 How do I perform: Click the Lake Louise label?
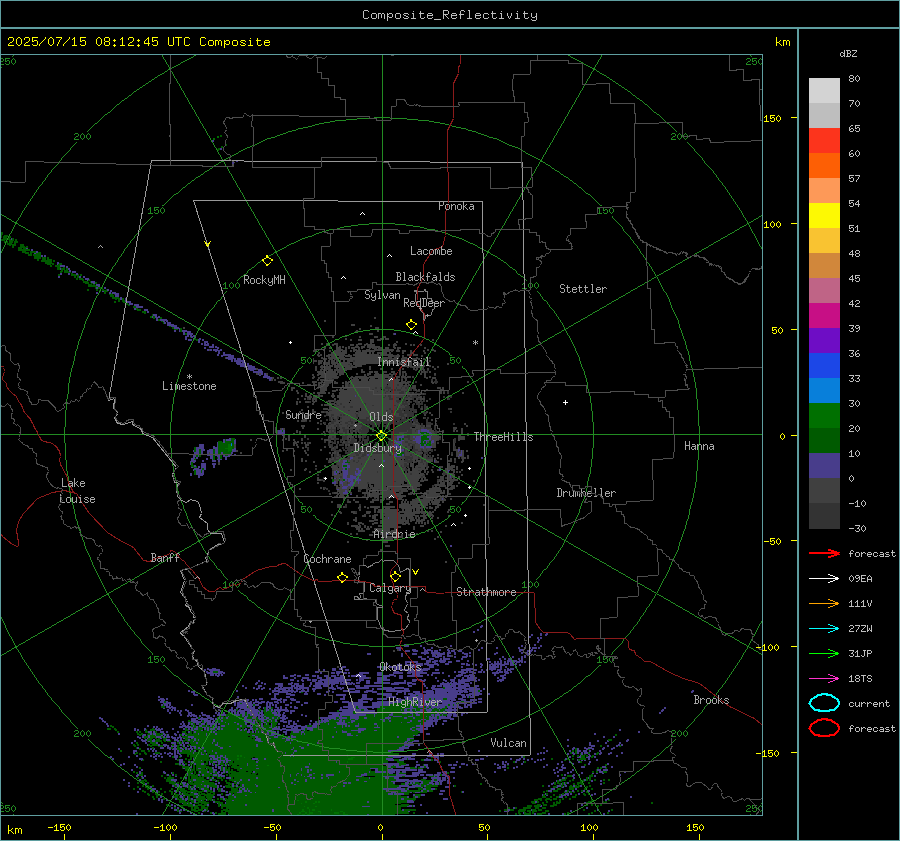click(77, 491)
